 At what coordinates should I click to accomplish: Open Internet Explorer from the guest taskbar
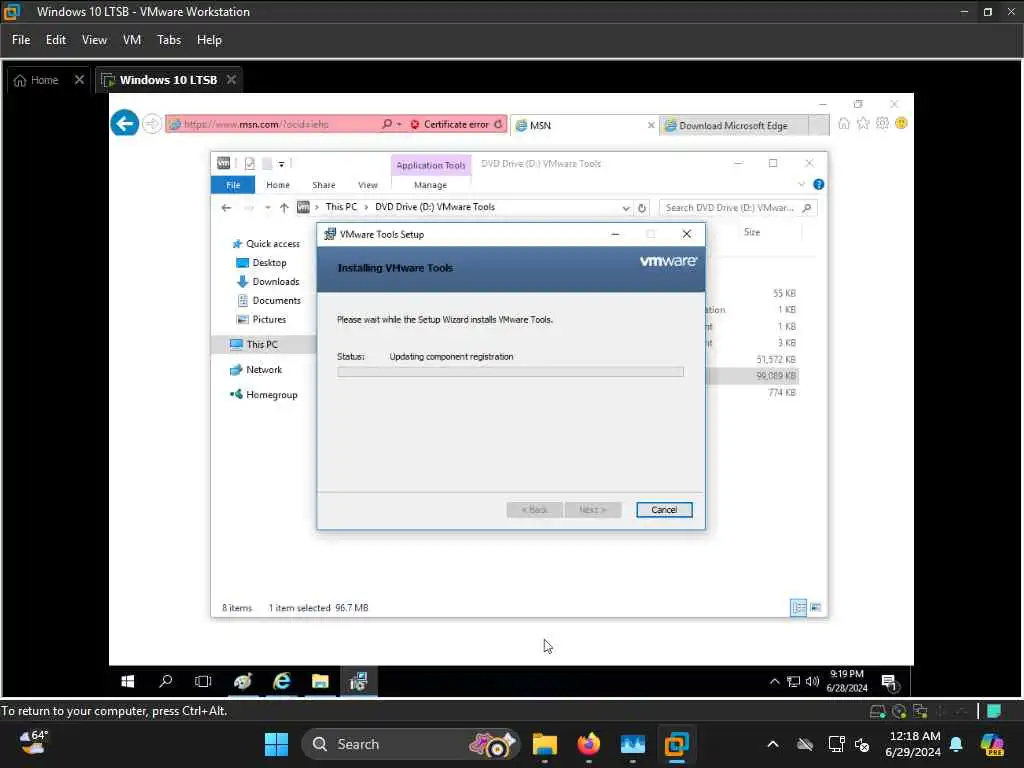(x=281, y=681)
